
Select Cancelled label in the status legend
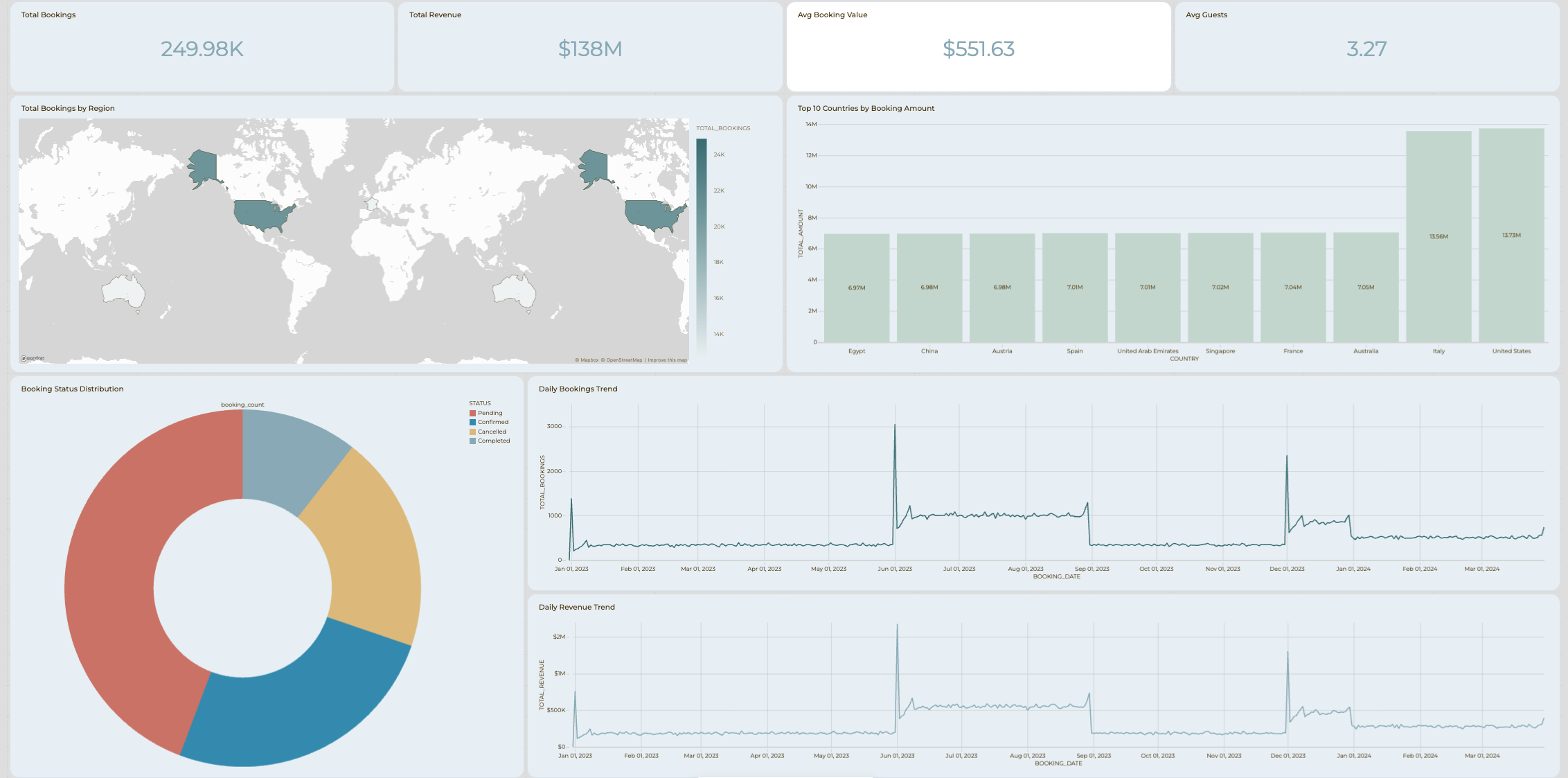492,432
